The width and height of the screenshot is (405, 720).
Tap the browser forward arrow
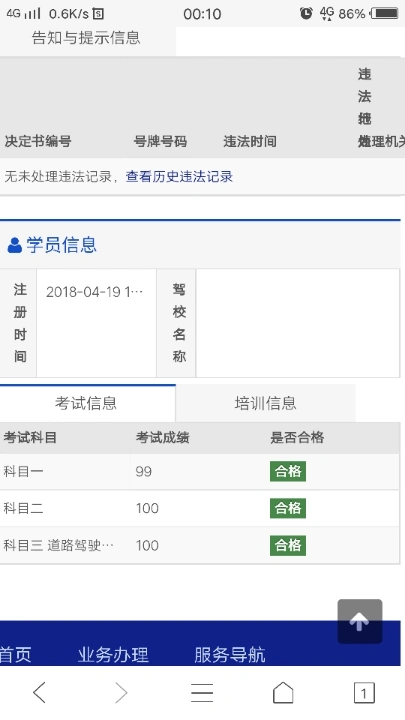121,692
